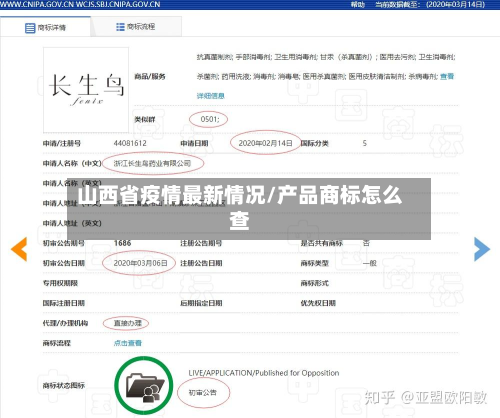Select application date 2020年02月14日
Screen dimensions: 500x418
click(x=265, y=143)
